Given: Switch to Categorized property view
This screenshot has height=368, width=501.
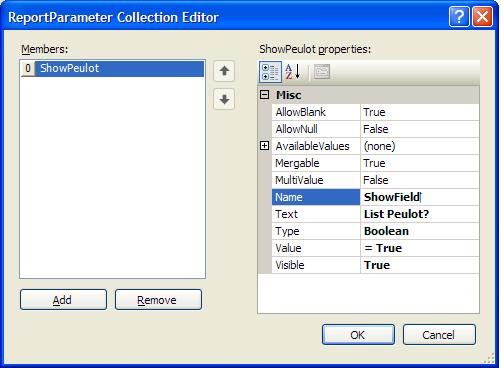Looking at the screenshot, I should [x=270, y=72].
